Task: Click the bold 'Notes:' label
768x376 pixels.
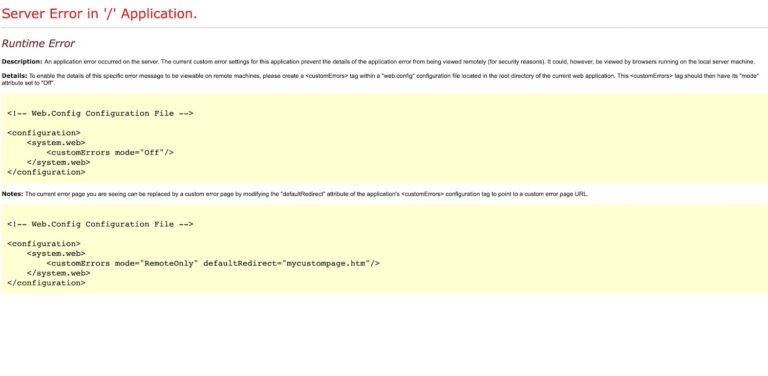Action: coord(12,194)
